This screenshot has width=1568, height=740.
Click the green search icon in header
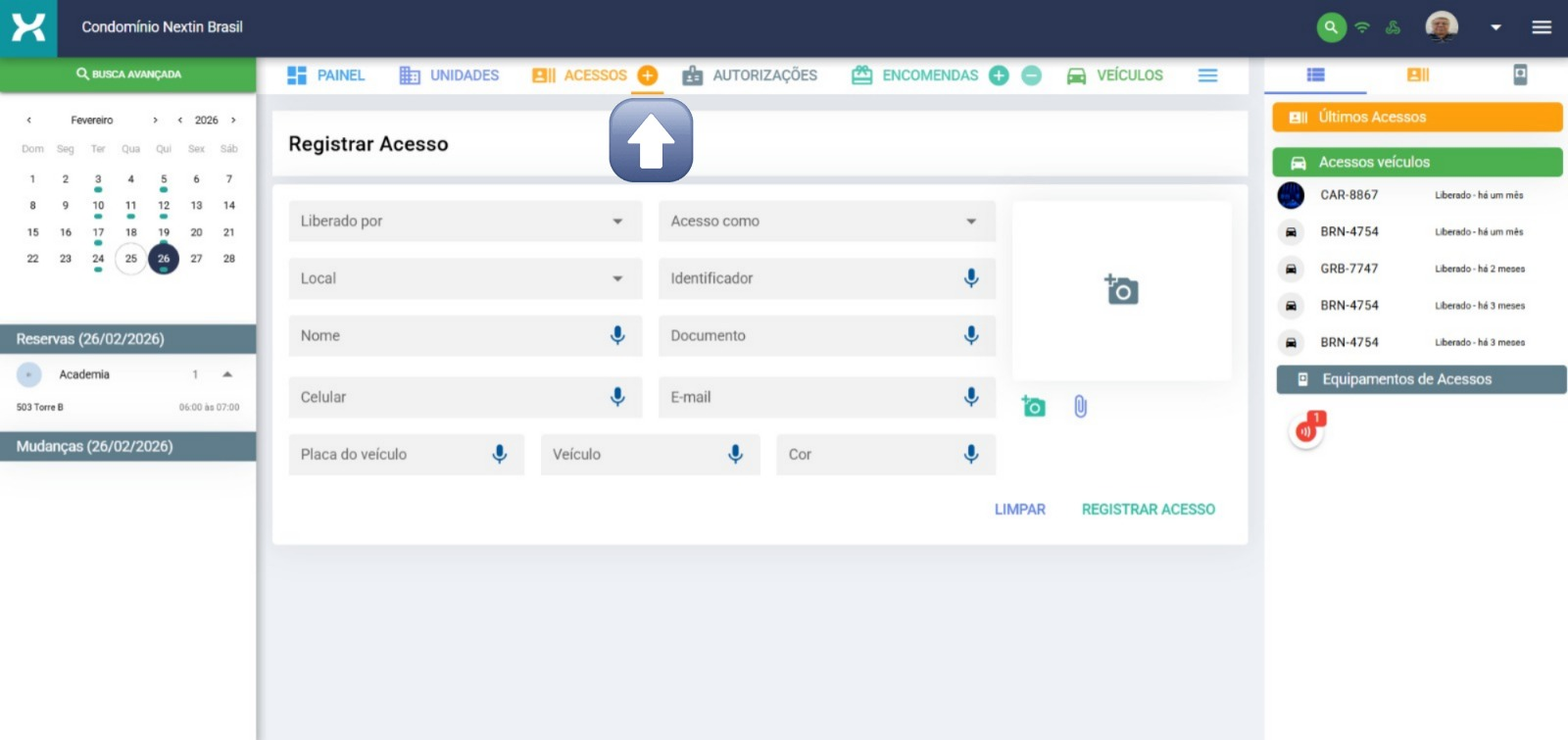point(1330,27)
